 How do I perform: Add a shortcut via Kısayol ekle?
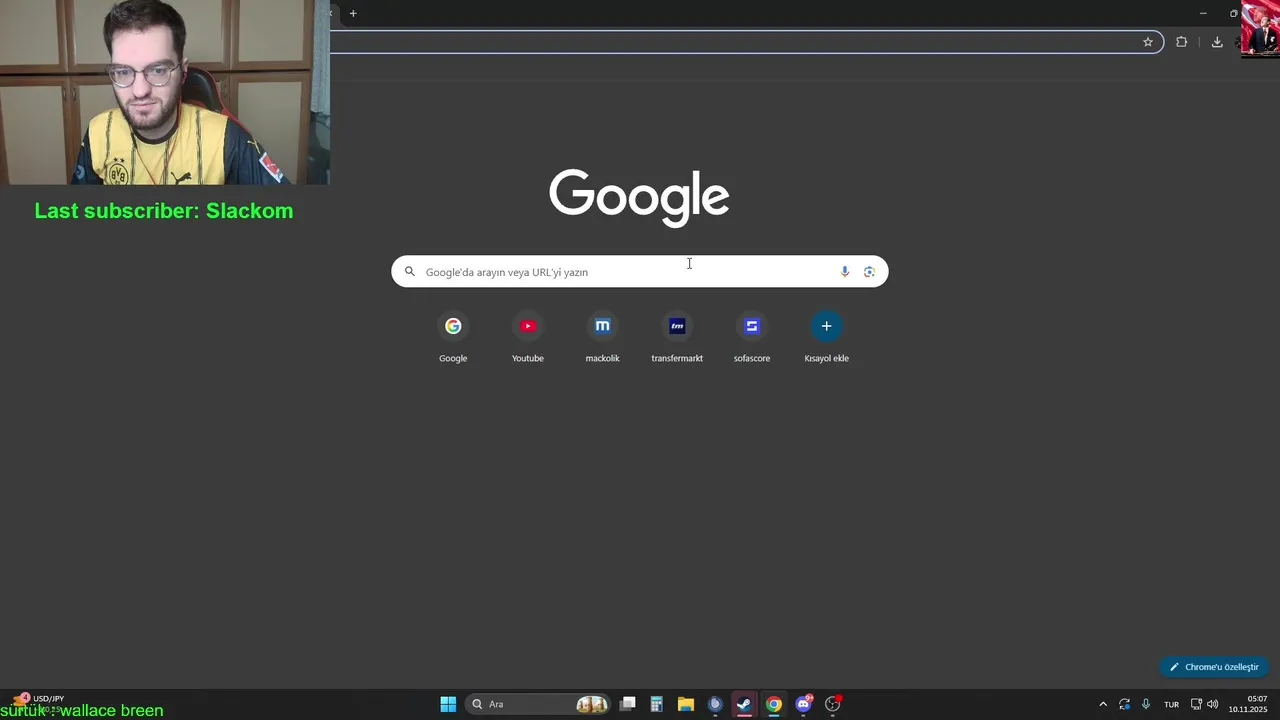tap(826, 338)
